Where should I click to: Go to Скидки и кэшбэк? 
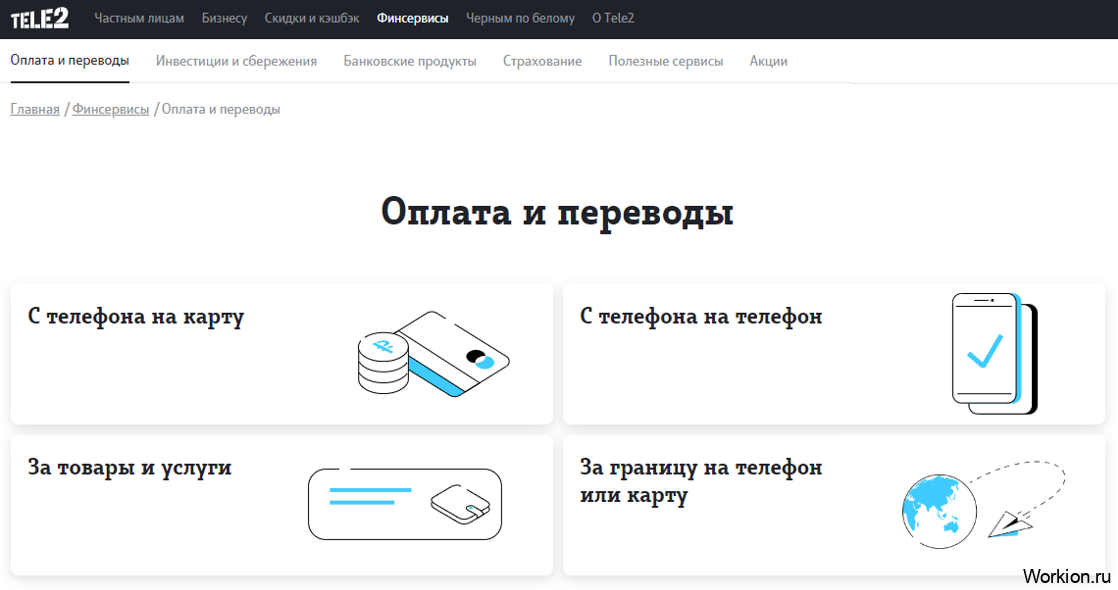[312, 18]
